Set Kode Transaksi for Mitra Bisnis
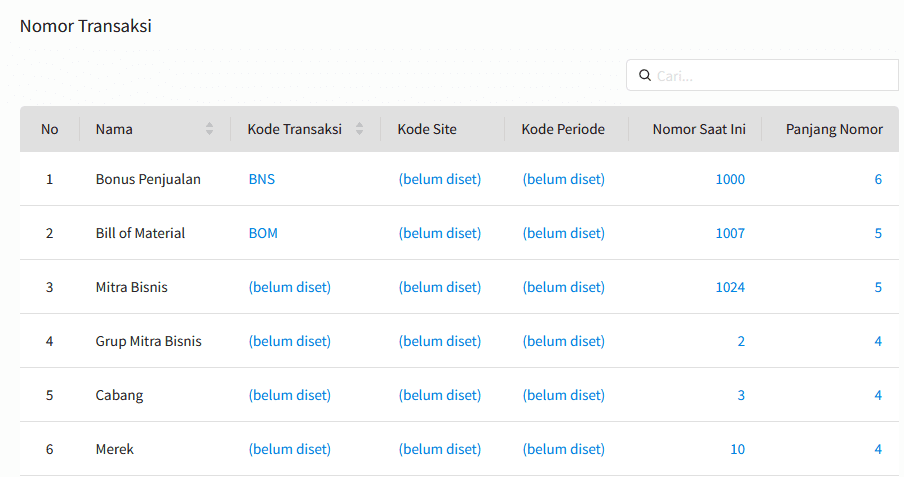904x477 pixels. 289,287
